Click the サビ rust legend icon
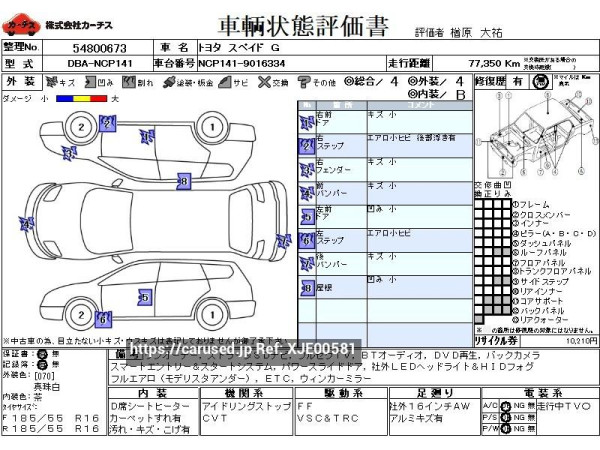Image resolution: width=600 pixels, height=450 pixels. 224,81
